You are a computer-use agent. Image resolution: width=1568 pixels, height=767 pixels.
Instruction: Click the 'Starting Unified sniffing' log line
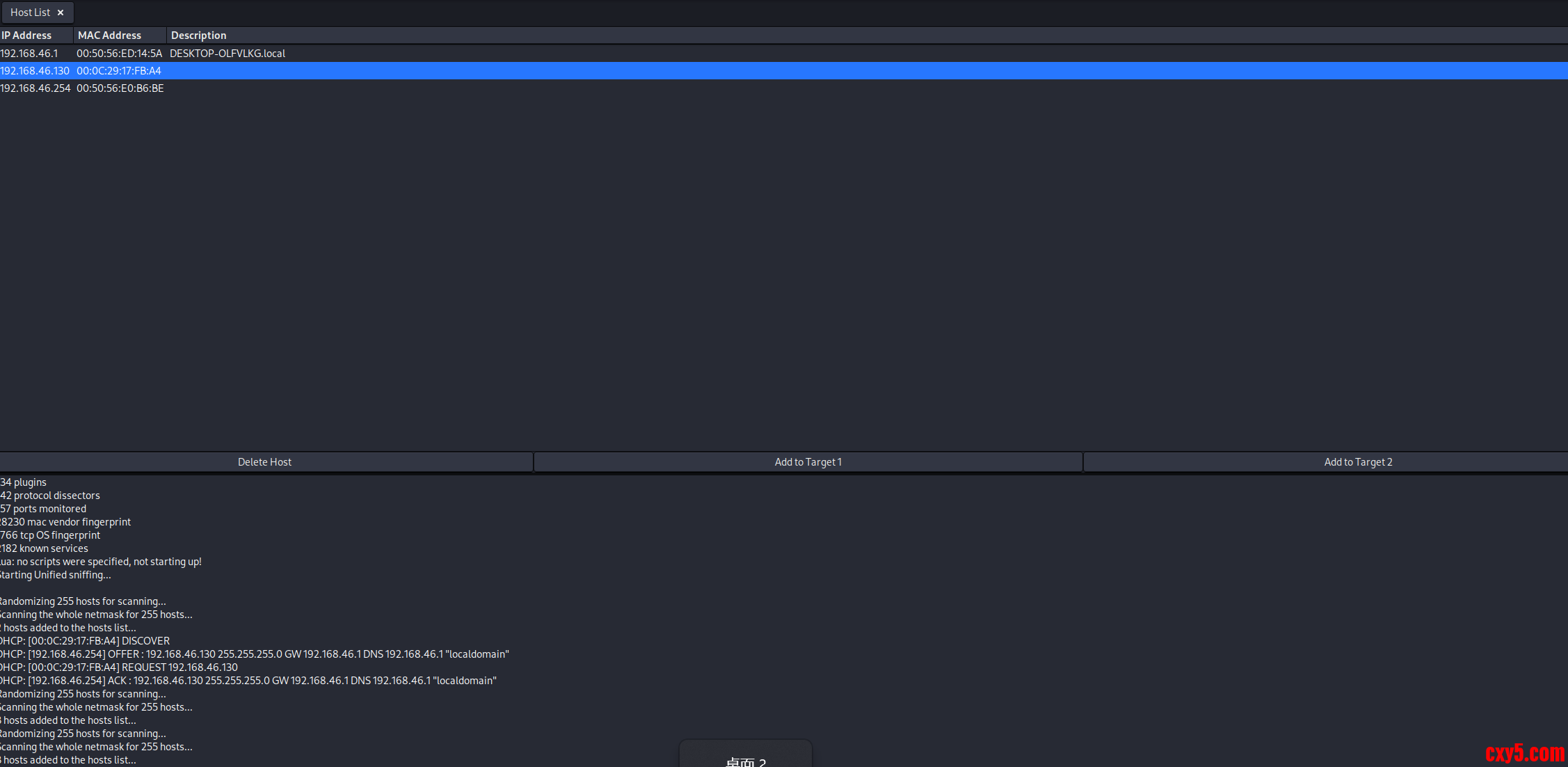56,575
